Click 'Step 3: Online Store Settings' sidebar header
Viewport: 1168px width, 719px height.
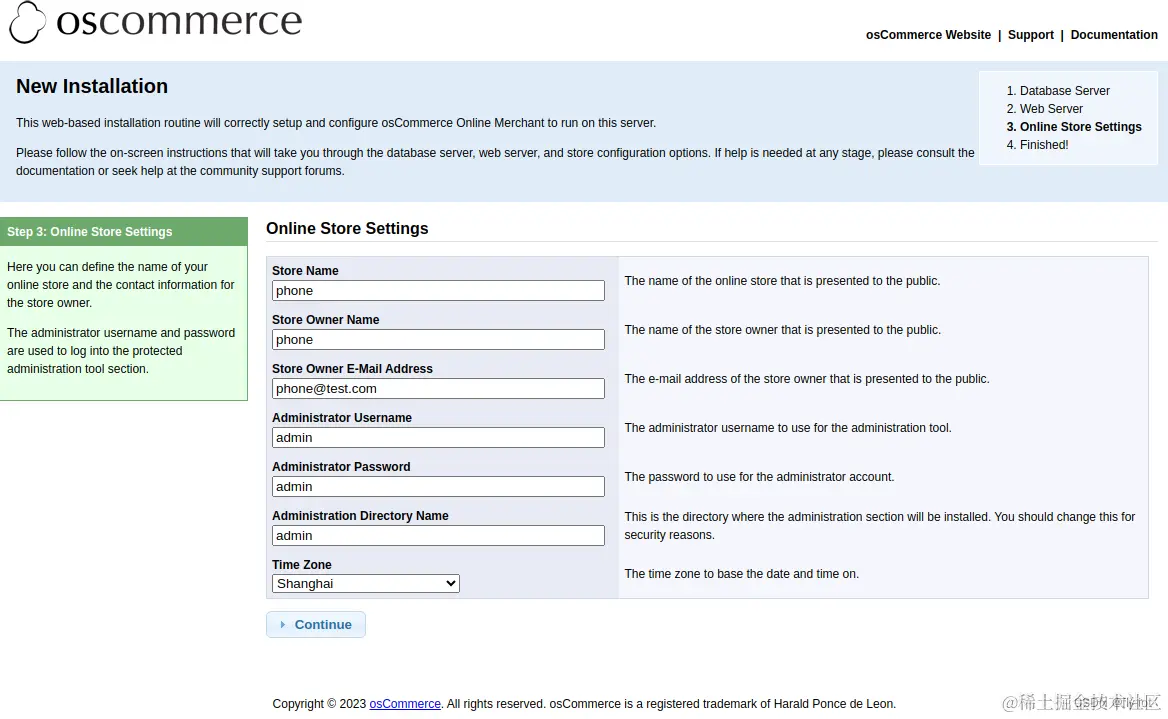(x=124, y=232)
